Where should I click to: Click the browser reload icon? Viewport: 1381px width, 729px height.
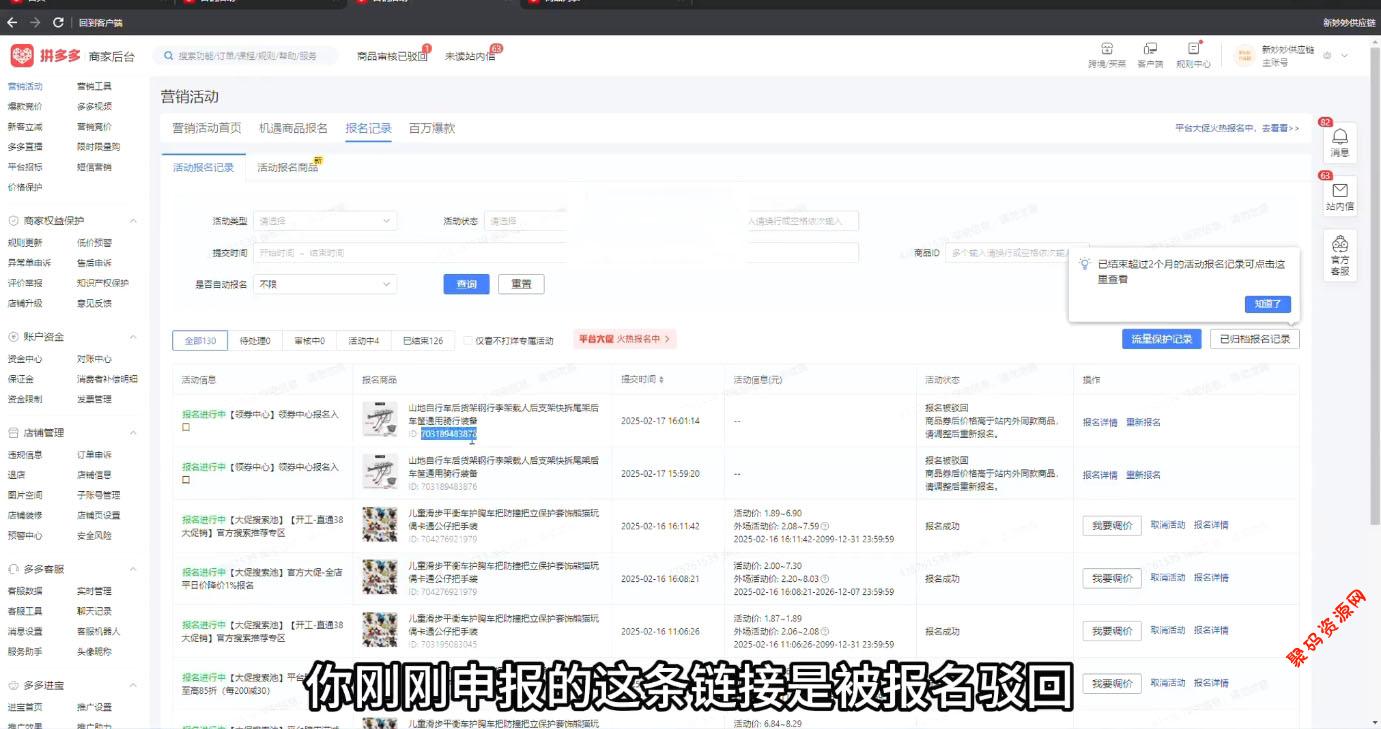click(x=58, y=22)
